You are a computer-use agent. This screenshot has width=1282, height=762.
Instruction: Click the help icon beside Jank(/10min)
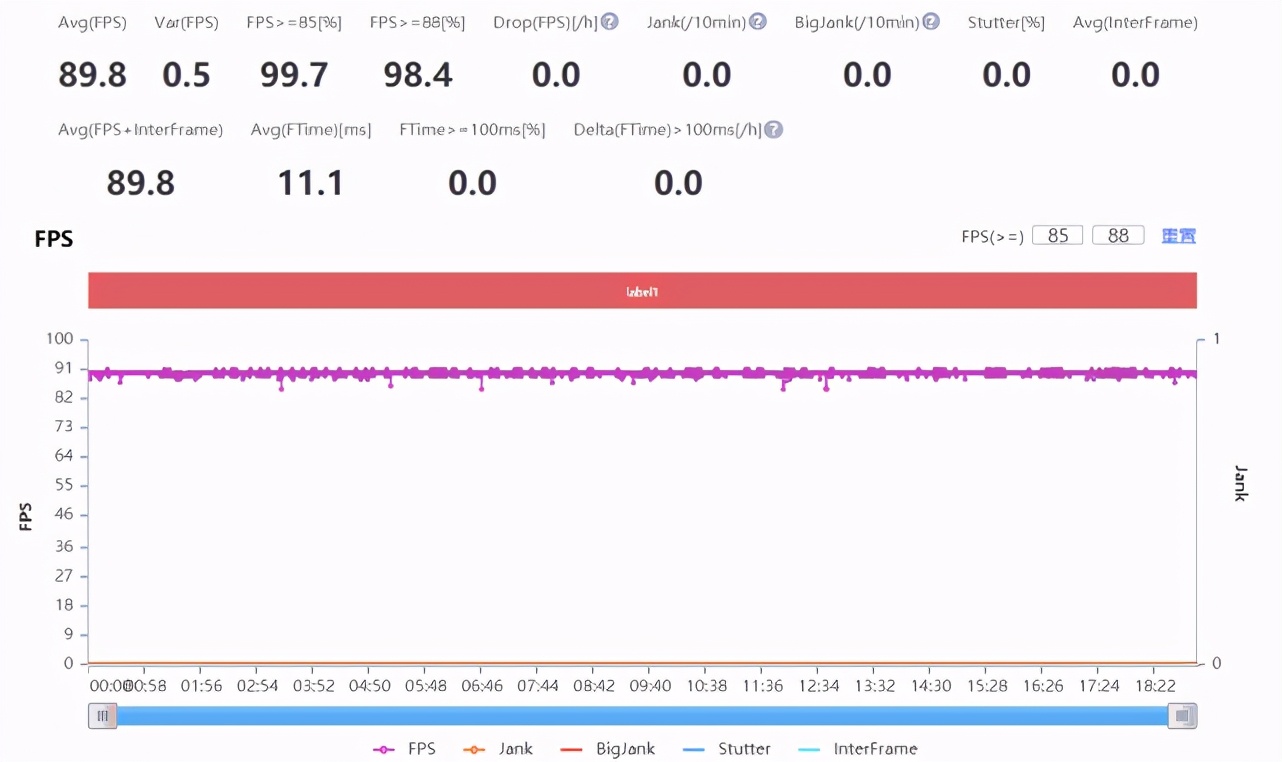point(758,22)
